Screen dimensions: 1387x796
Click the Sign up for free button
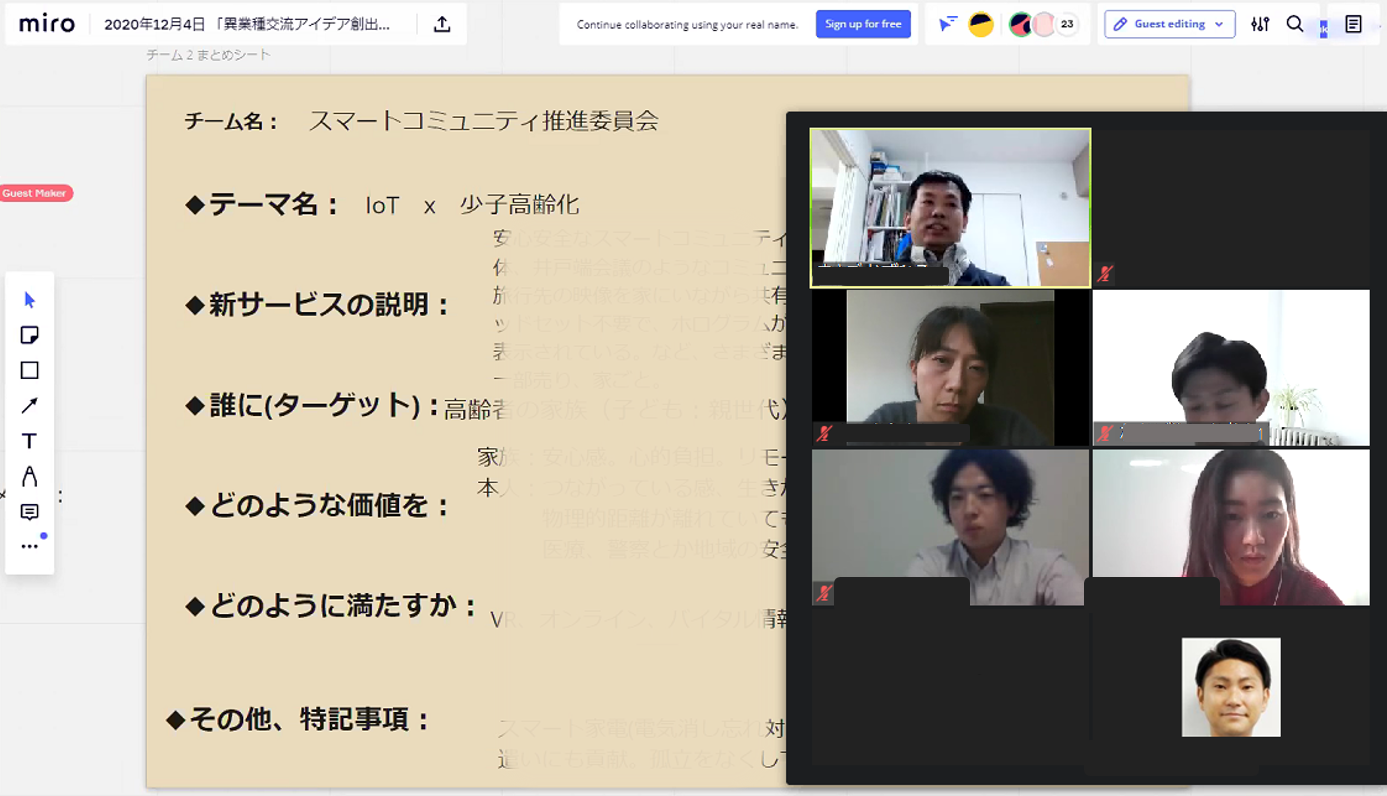point(862,25)
